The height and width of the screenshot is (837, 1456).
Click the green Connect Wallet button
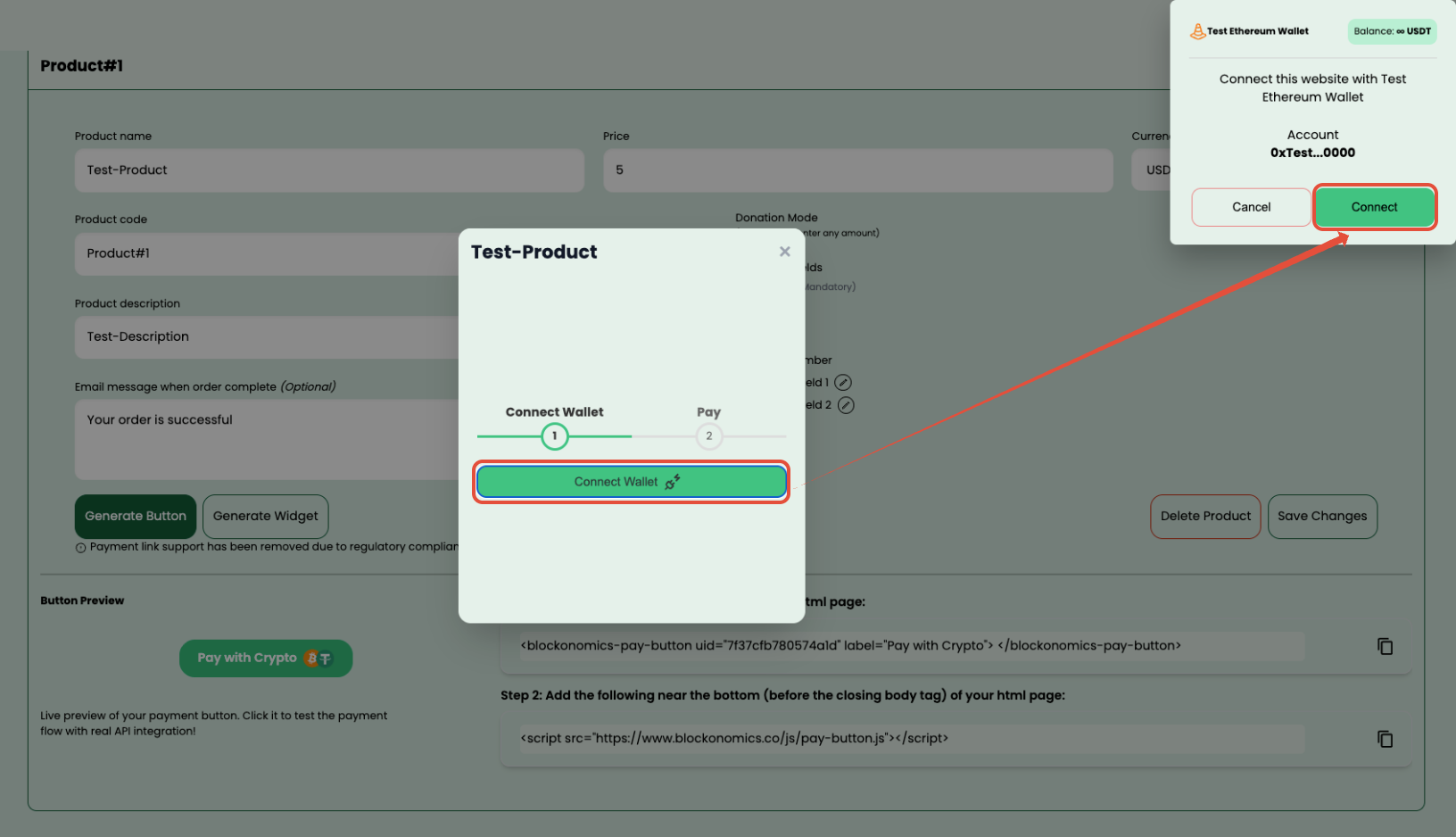point(631,482)
